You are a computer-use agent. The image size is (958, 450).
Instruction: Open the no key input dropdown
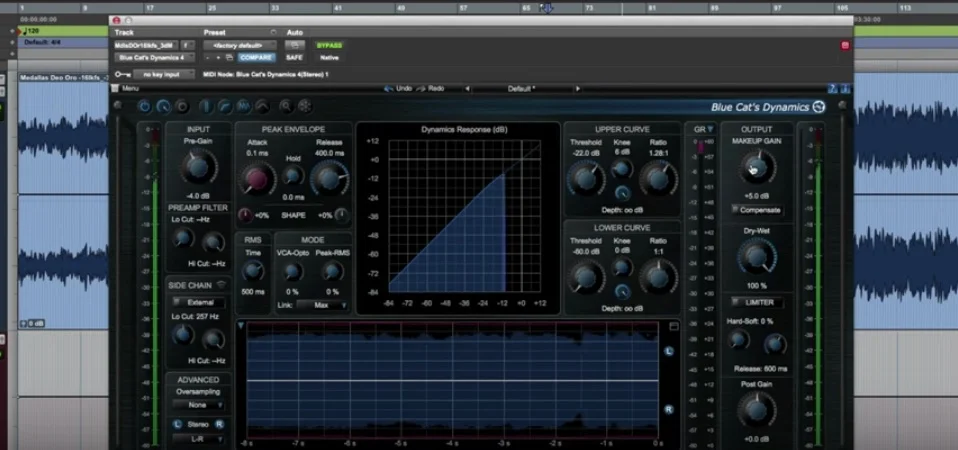[164, 74]
